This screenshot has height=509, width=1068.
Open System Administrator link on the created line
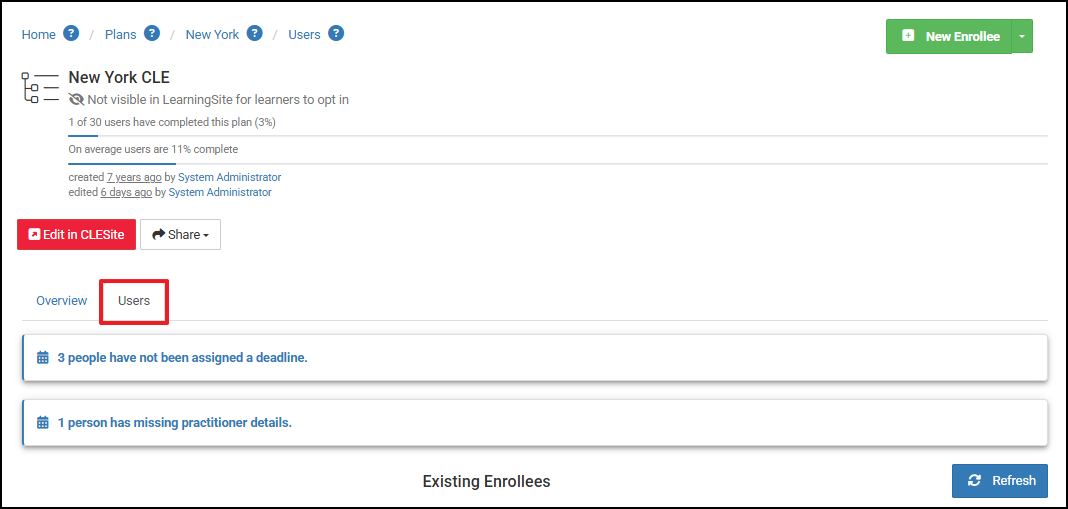(x=230, y=177)
